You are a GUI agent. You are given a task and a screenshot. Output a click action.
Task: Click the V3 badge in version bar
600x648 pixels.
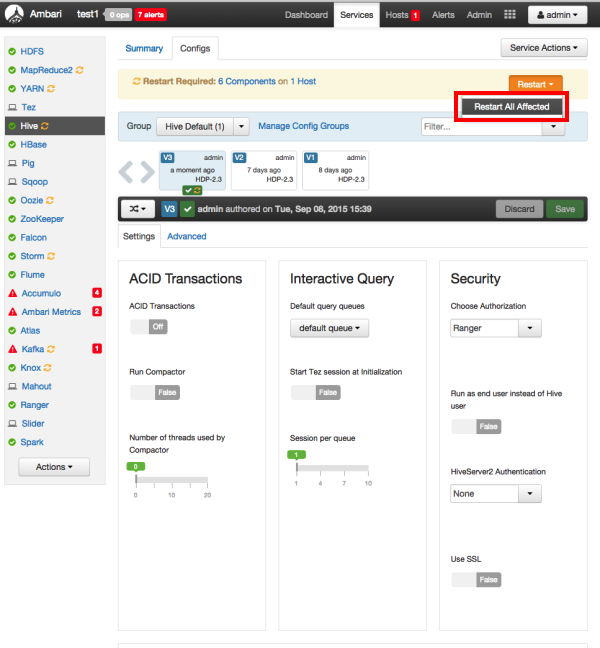(169, 209)
